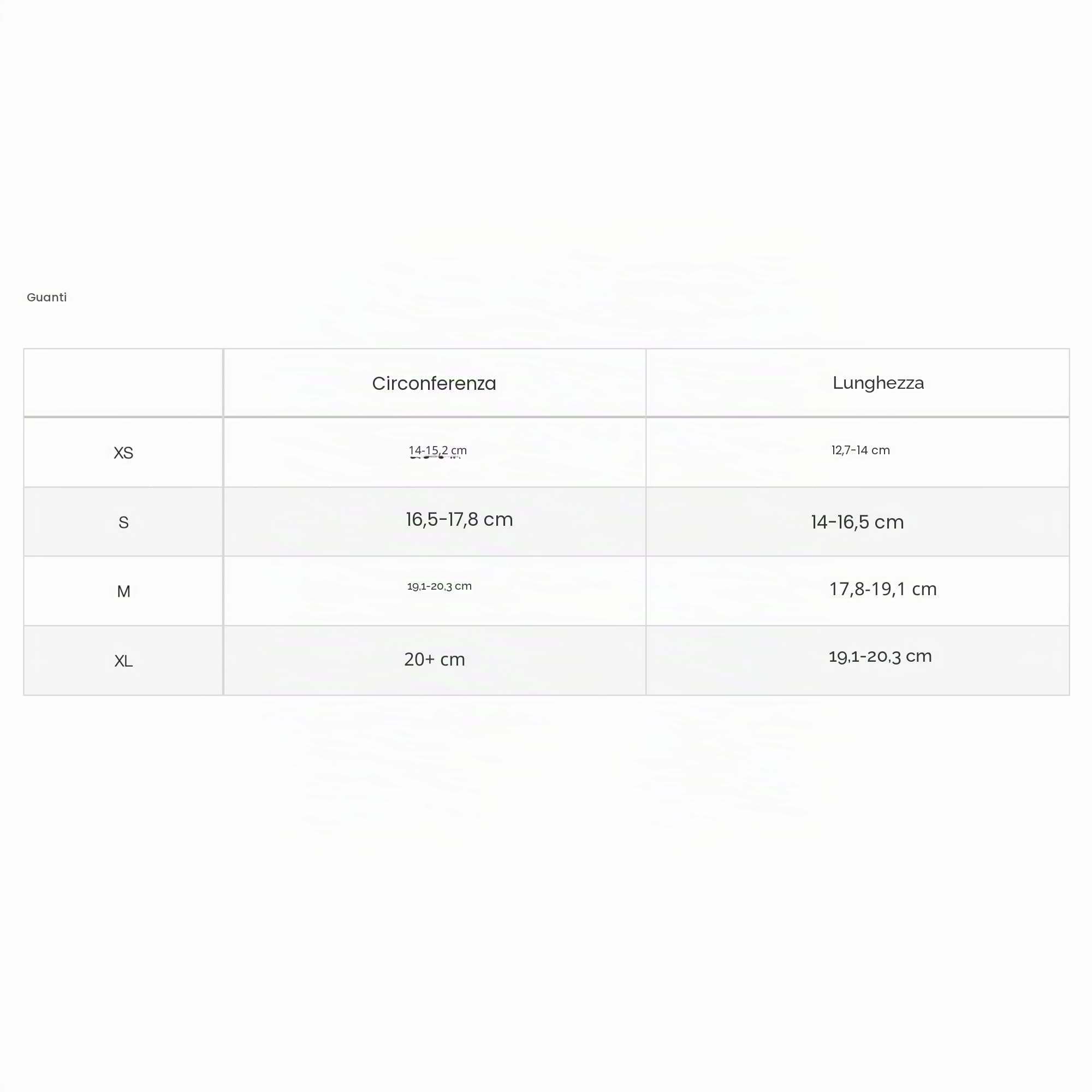1092x1092 pixels.
Task: Click the word Lunghezza in the table
Action: (879, 383)
